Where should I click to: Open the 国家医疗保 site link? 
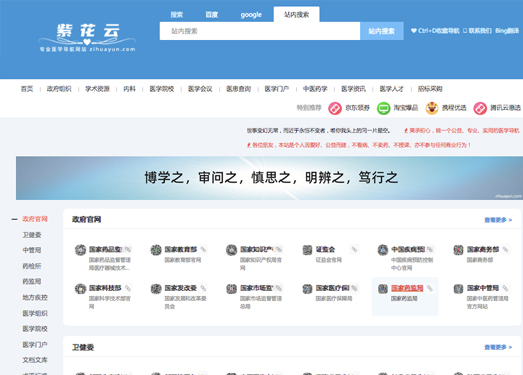tap(333, 288)
